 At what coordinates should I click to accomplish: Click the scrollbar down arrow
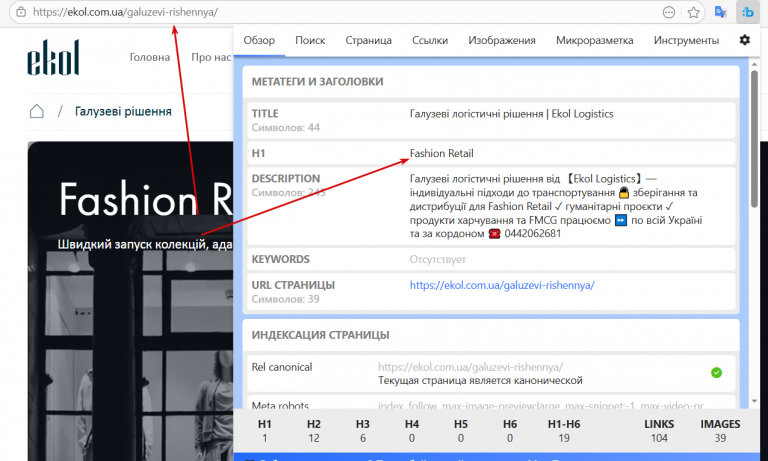point(754,401)
